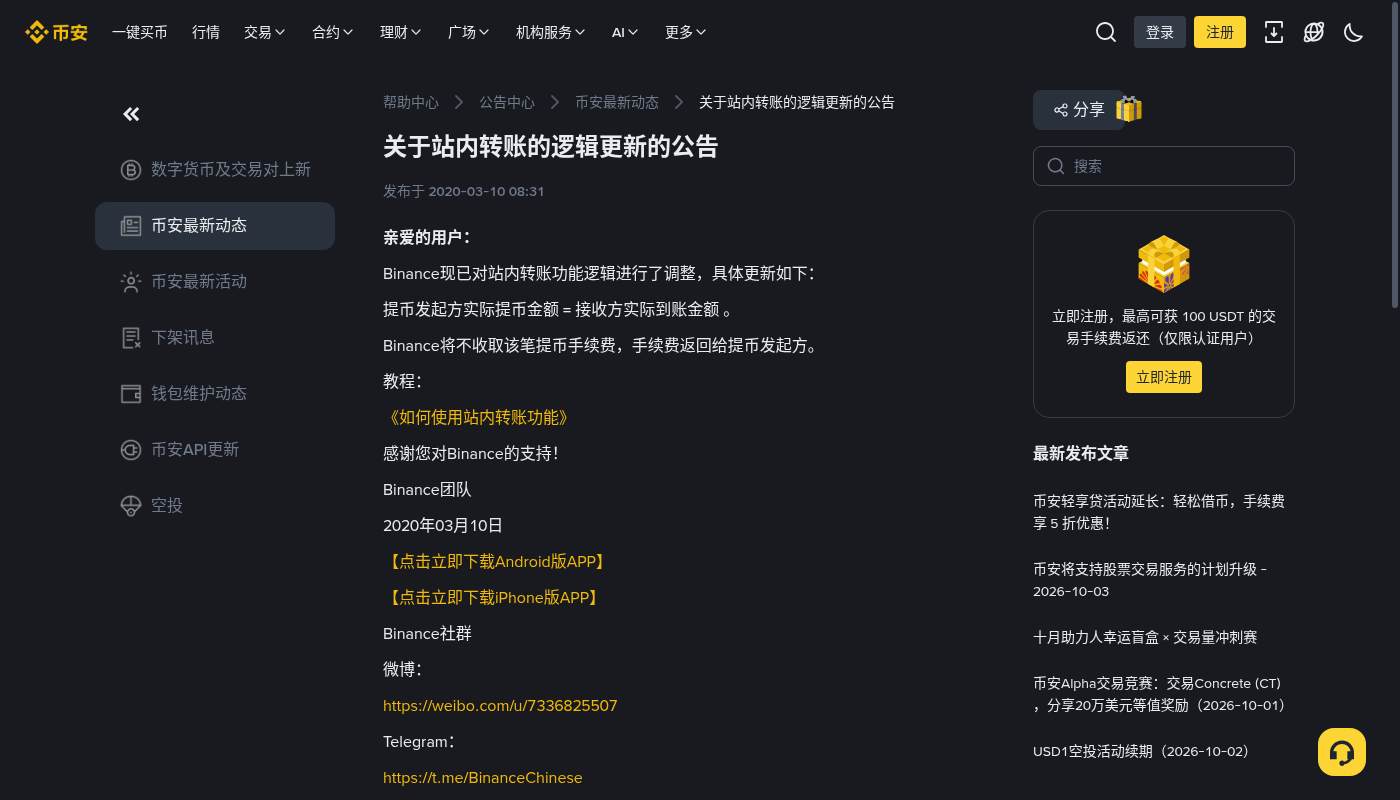Toggle dark mode moon icon
Screen dimensions: 1400x800
tap(1354, 32)
